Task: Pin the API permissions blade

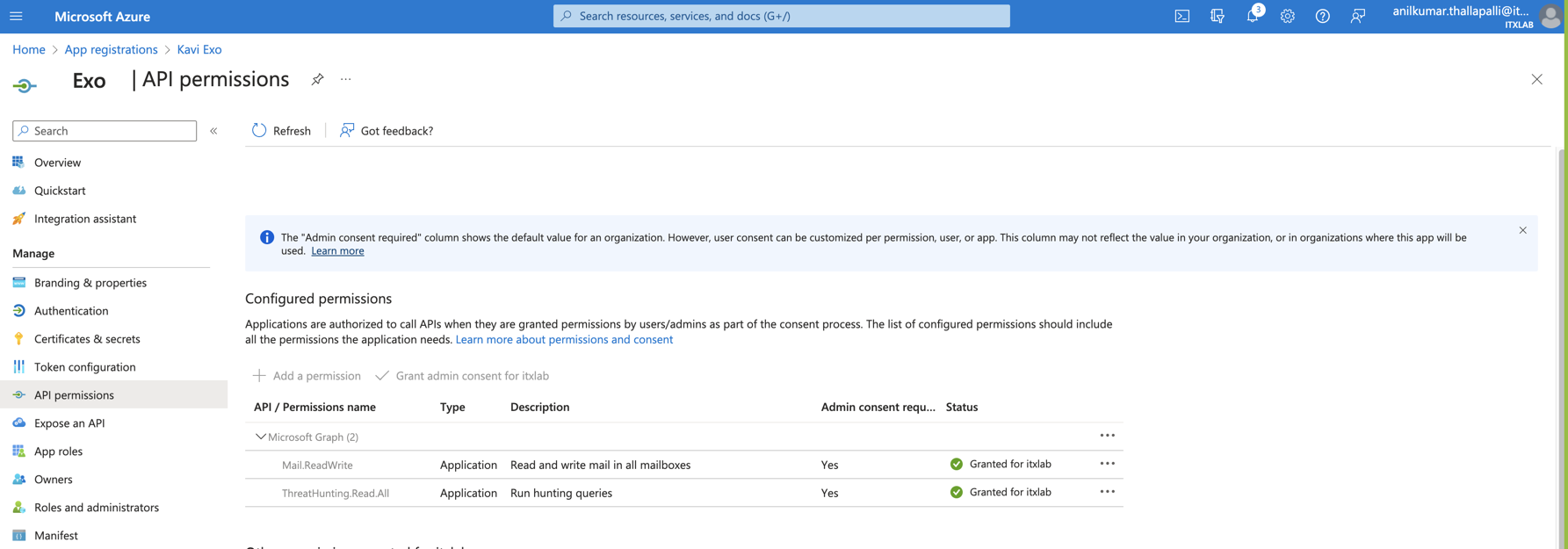Action: click(x=317, y=79)
